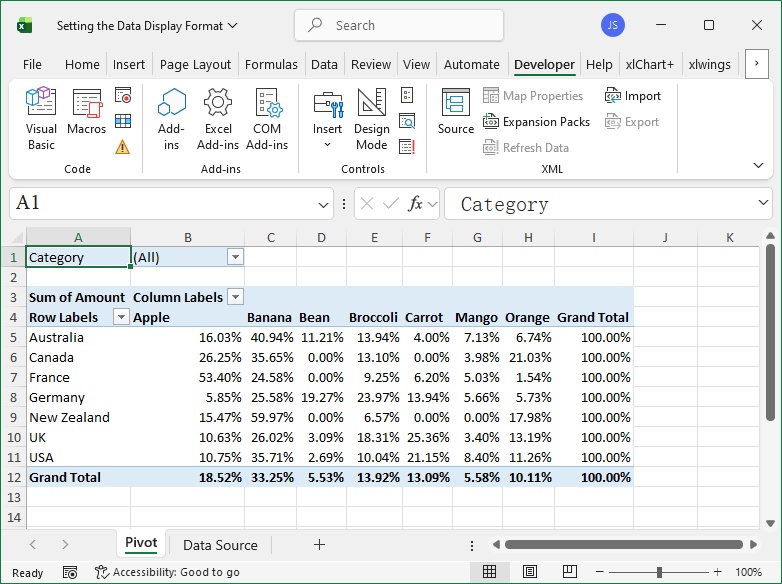Switch to Page Break Preview
Screen dimensions: 782x584
pyautogui.click(x=570, y=572)
